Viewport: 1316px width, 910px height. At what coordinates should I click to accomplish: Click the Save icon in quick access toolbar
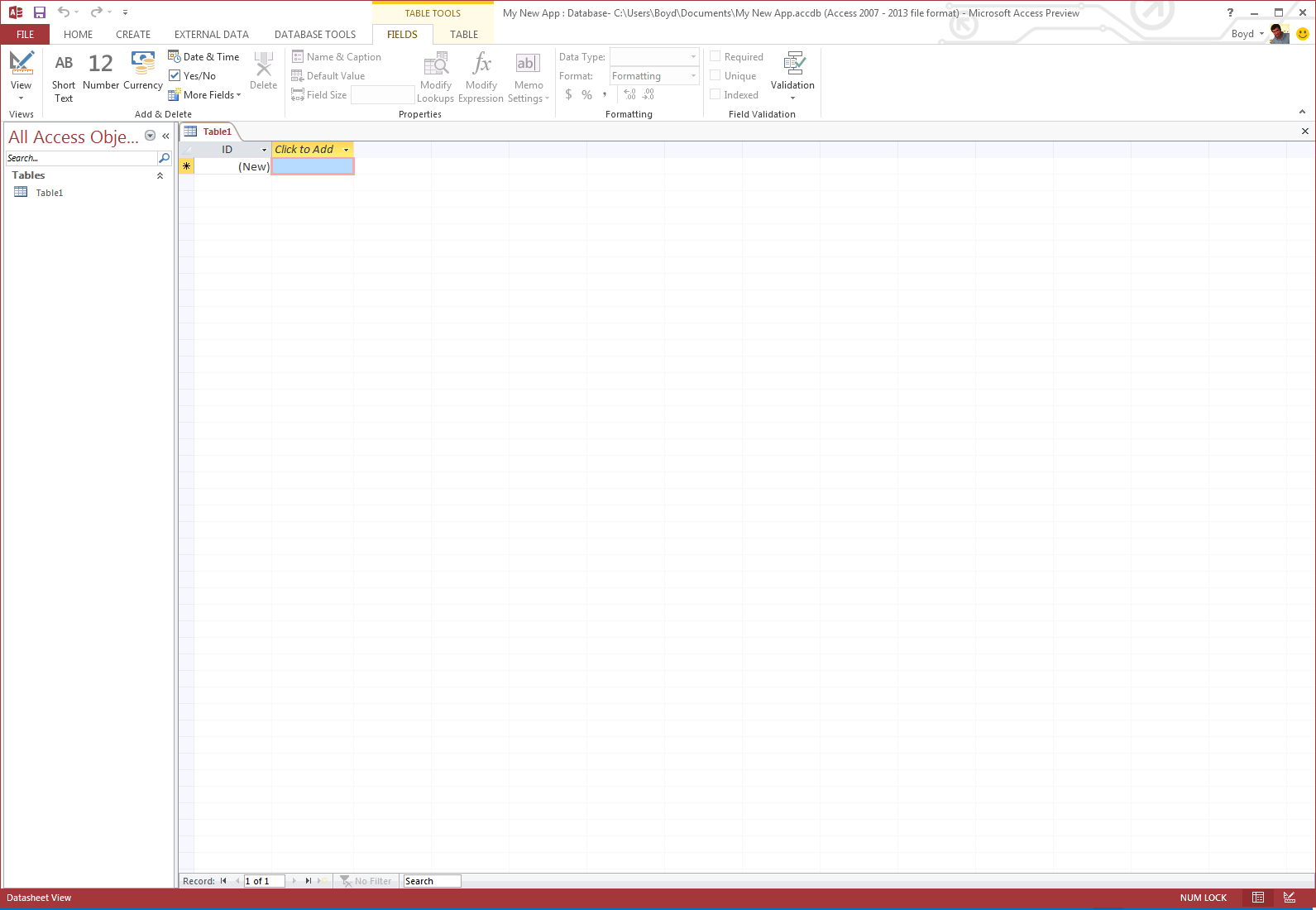point(39,12)
